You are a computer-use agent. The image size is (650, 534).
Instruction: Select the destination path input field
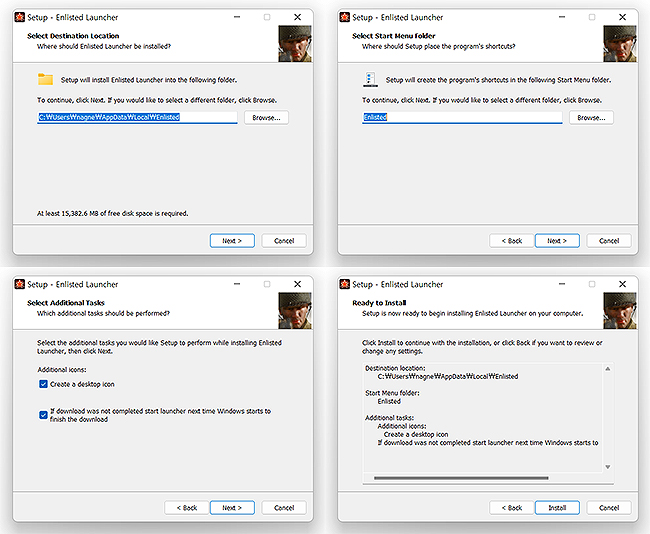pyautogui.click(x=137, y=117)
